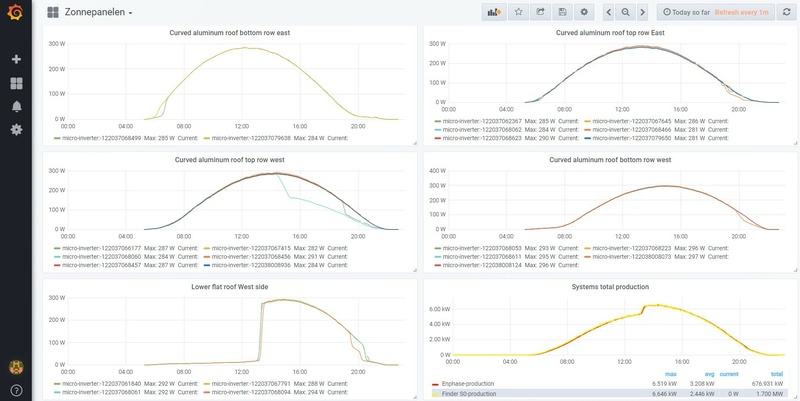Click legend entry micro-inverter:-122037068457
800x401 pixels.
(101, 265)
